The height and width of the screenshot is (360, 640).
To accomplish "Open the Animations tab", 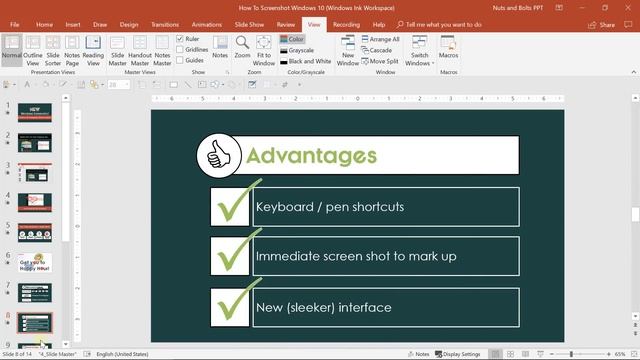I will point(207,24).
